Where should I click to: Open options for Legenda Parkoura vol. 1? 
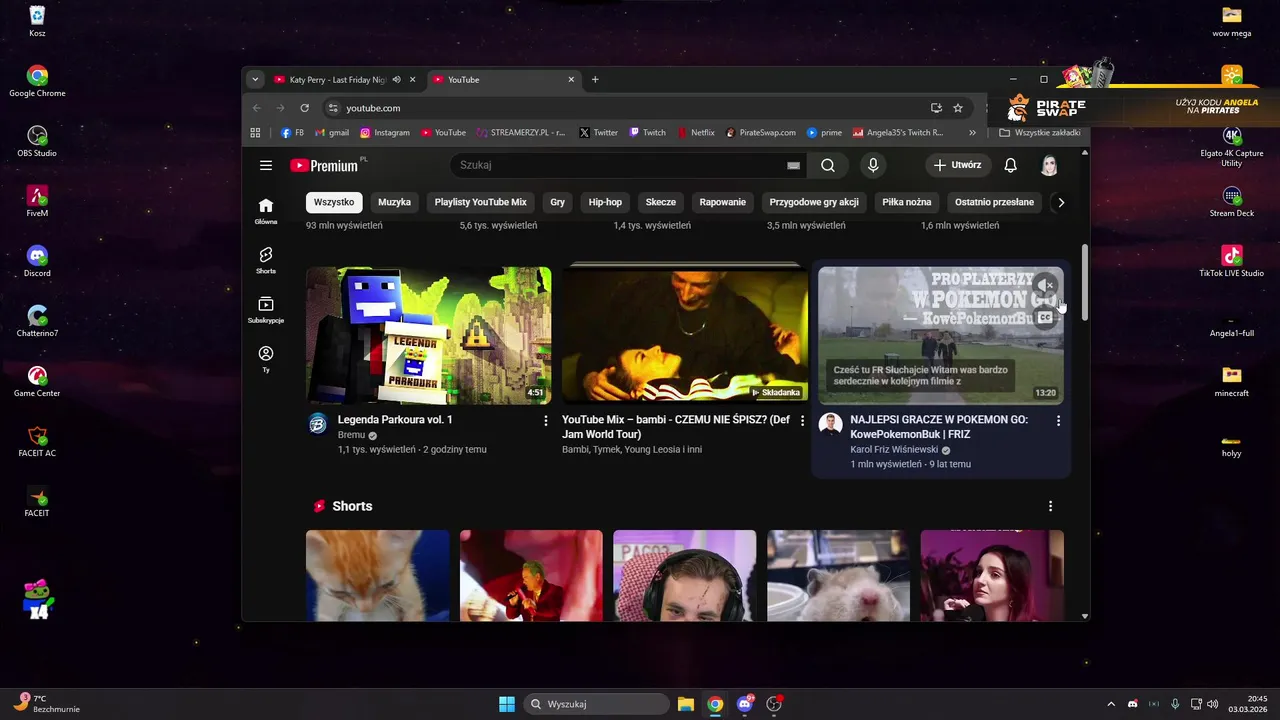coord(546,421)
